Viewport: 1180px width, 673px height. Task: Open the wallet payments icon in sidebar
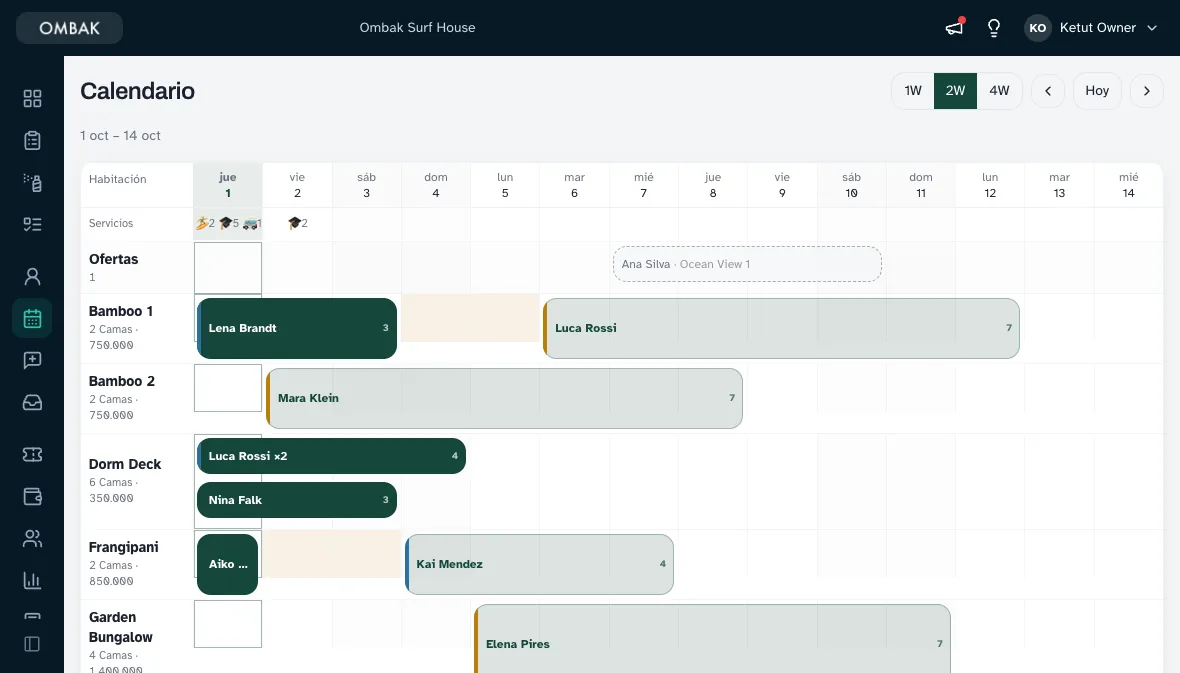coord(32,497)
